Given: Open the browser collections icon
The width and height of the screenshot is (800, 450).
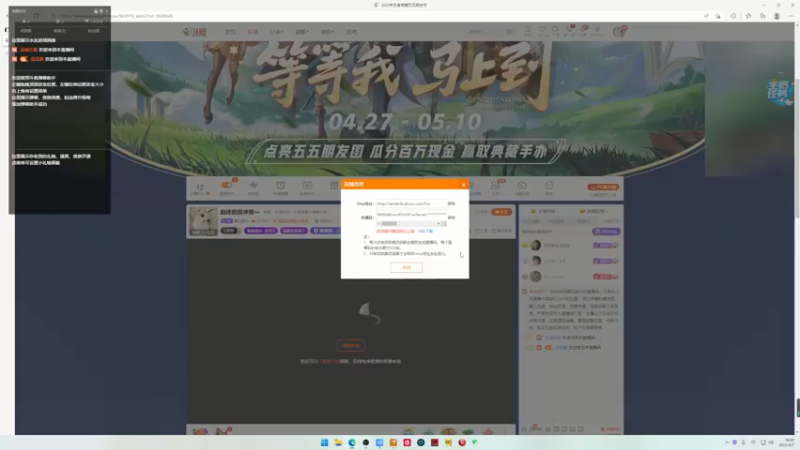Looking at the screenshot, I should tap(763, 16).
